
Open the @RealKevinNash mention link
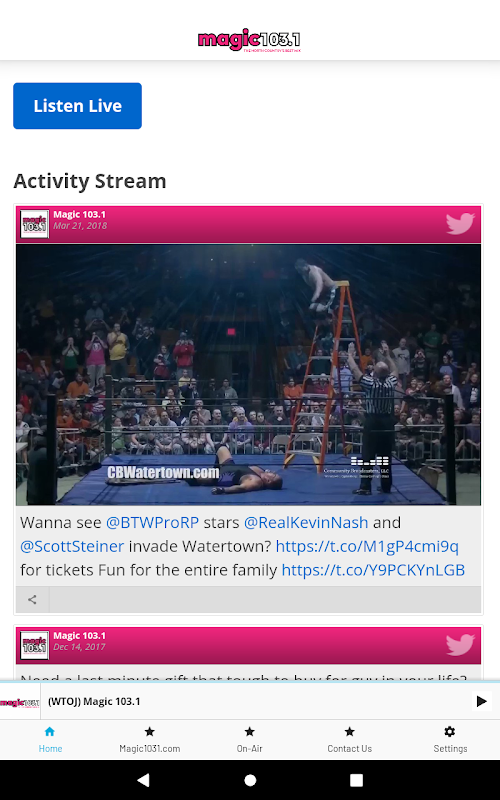point(306,522)
